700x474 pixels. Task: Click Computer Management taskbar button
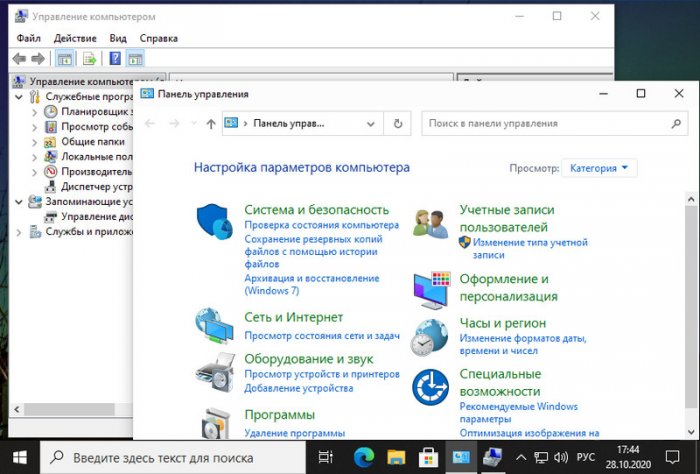[493, 457]
